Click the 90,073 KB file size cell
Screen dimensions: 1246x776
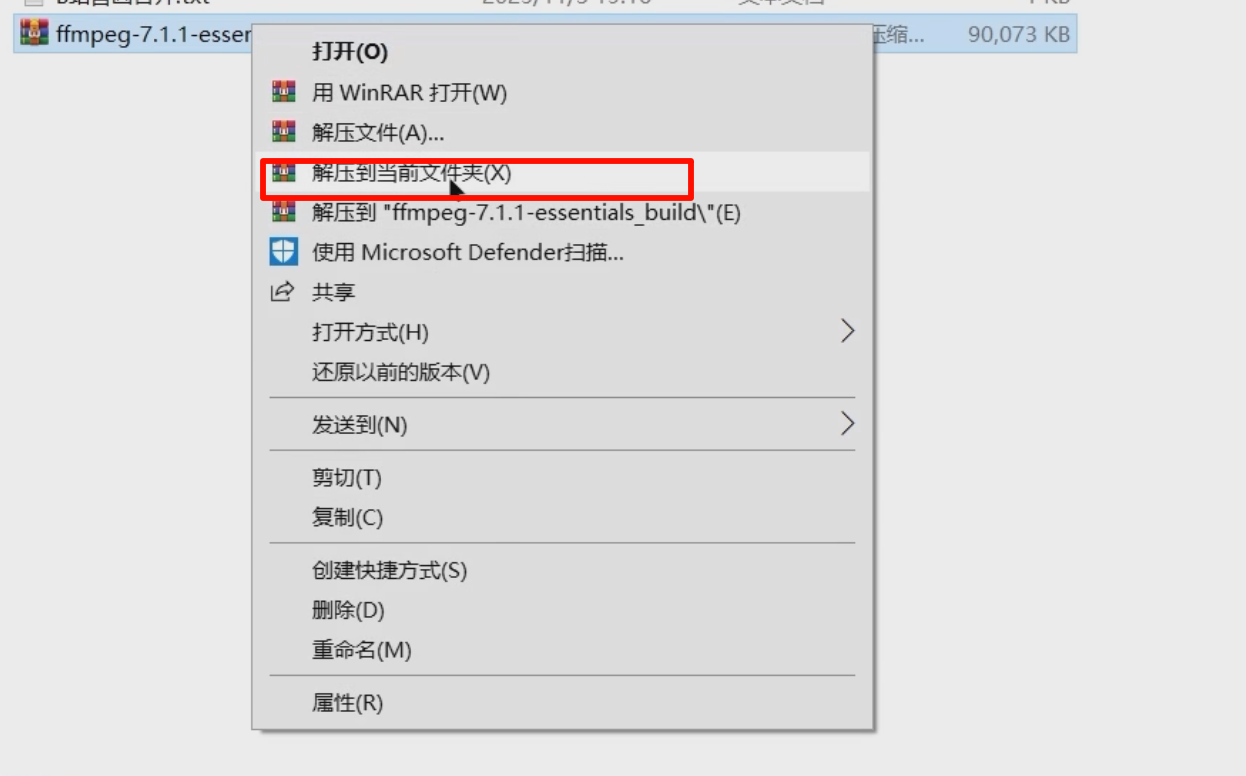pos(1019,34)
